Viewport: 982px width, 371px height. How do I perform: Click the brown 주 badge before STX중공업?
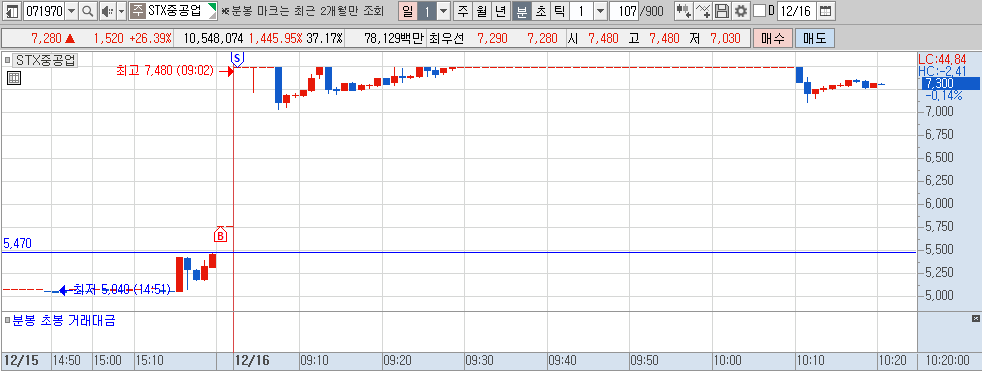138,11
